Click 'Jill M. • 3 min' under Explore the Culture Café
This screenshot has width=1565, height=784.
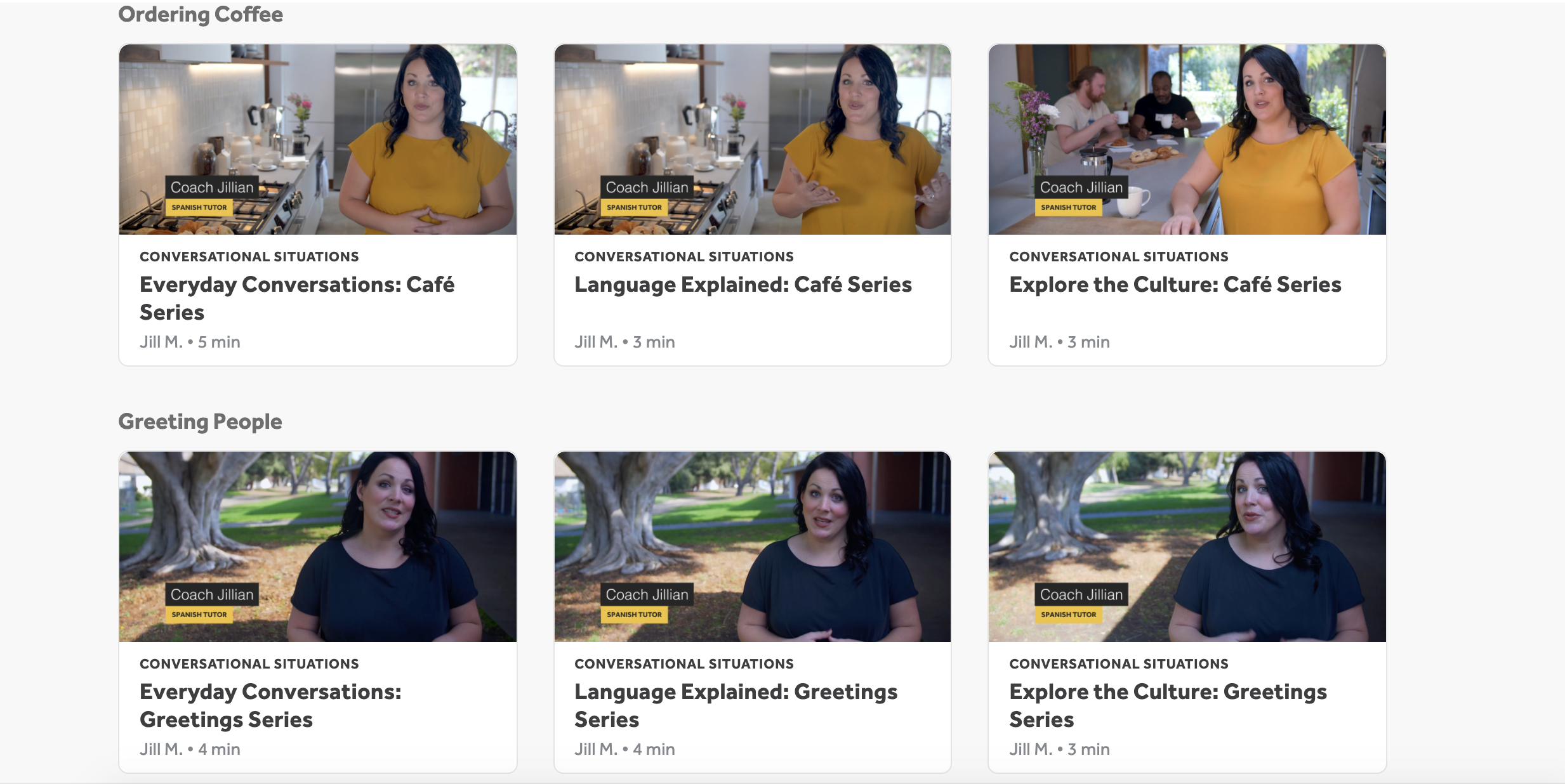pos(1059,342)
